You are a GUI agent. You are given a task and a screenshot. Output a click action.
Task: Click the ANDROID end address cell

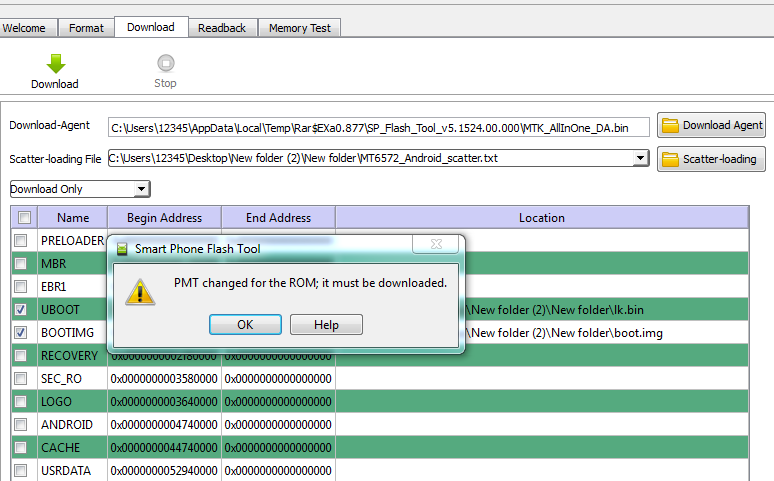point(278,425)
